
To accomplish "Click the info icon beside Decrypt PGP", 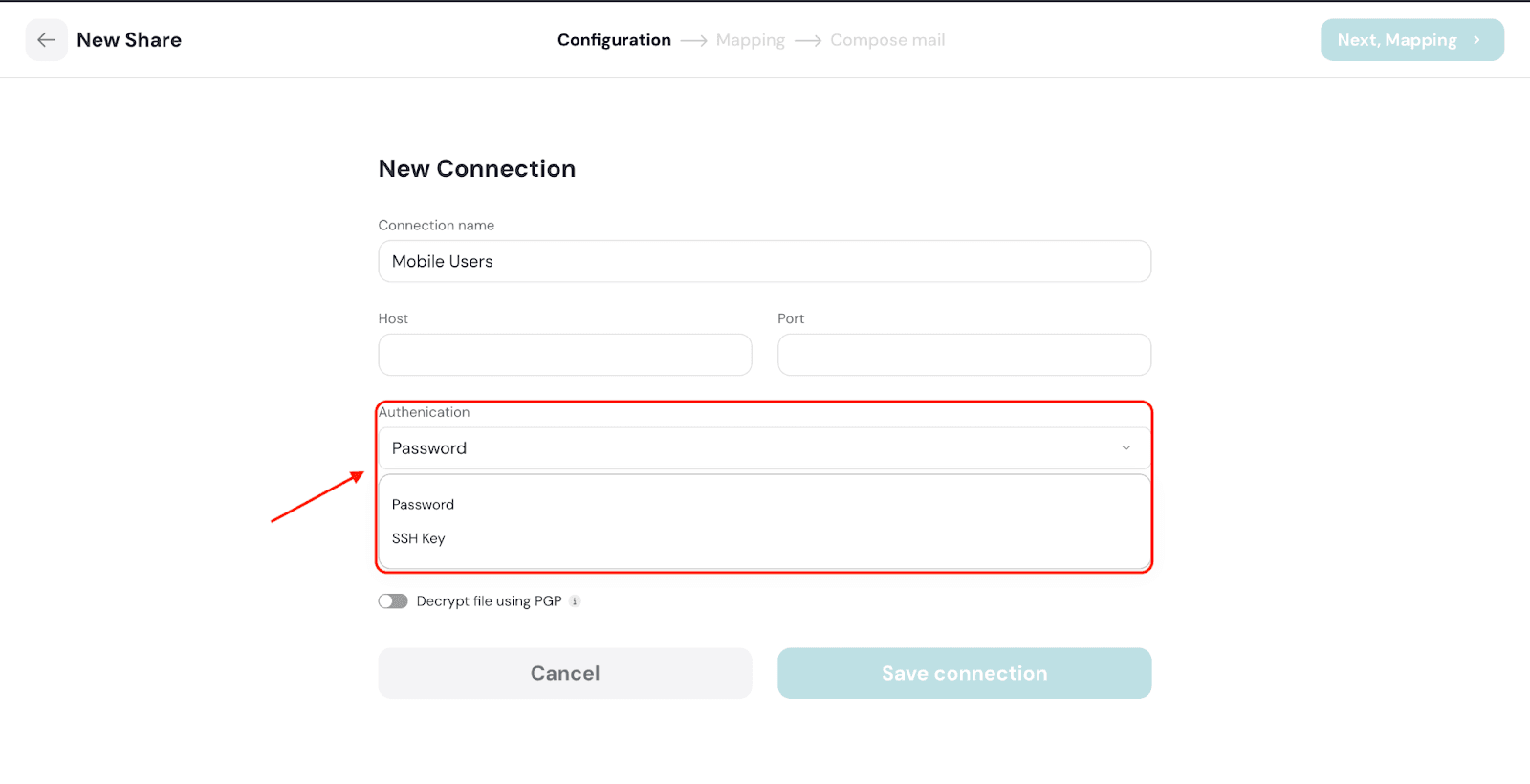I will pyautogui.click(x=575, y=601).
